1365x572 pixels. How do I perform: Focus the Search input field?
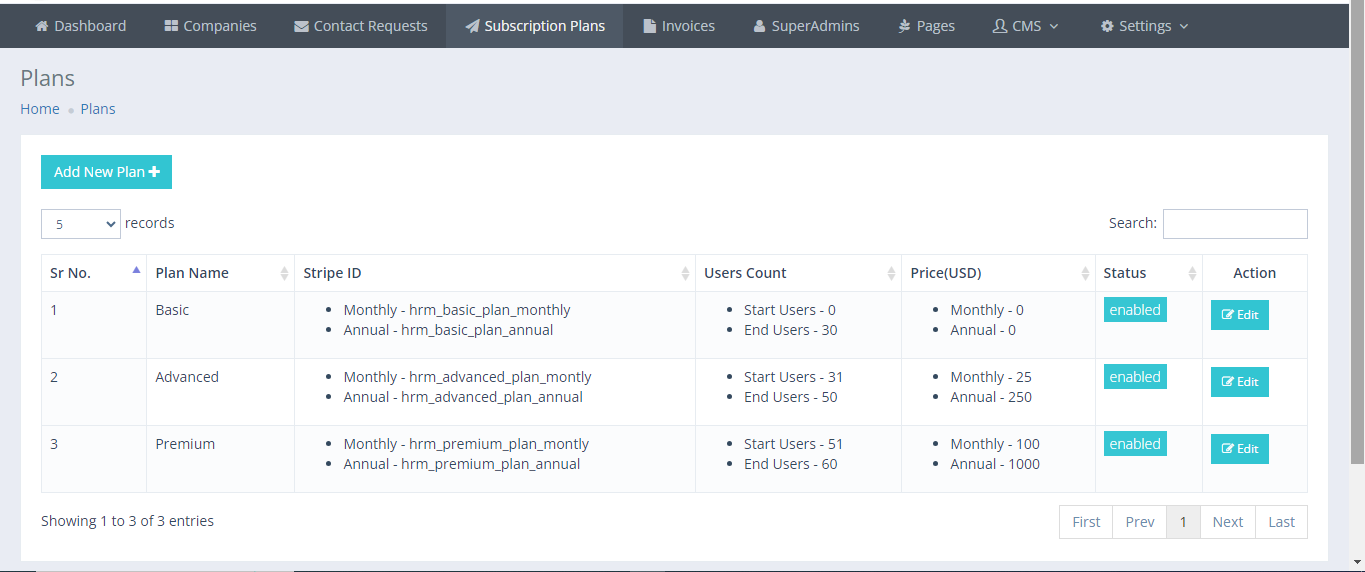tap(1234, 224)
